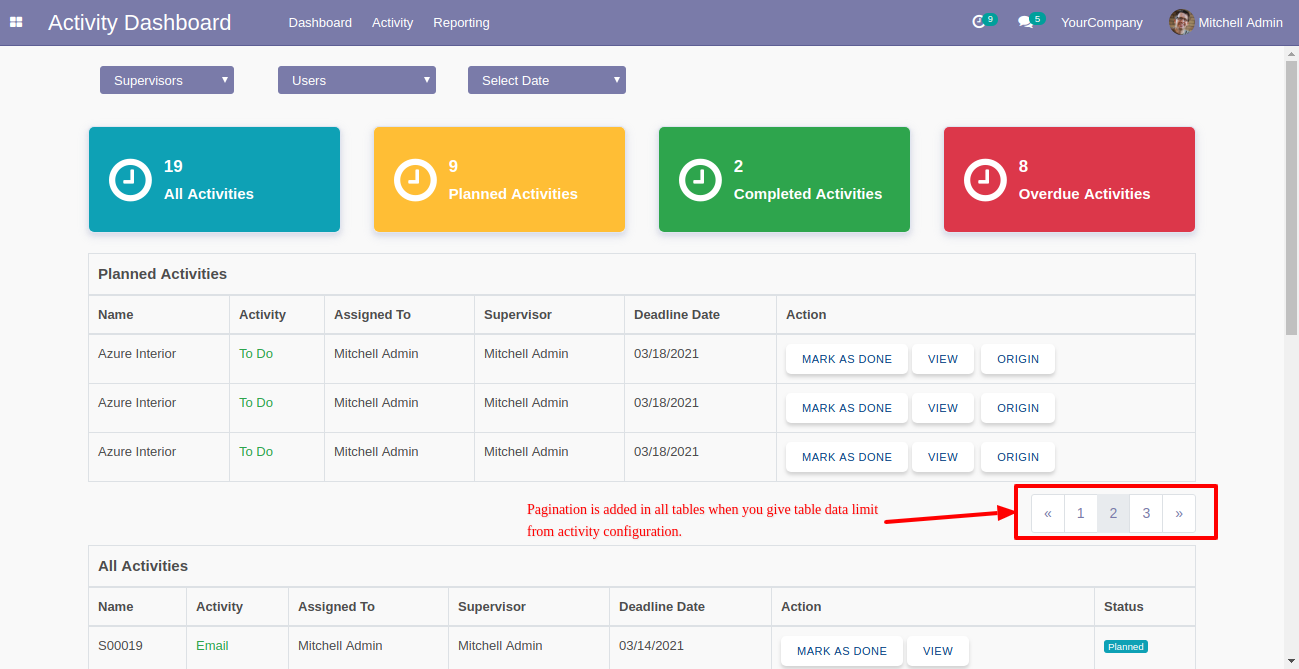This screenshot has width=1299, height=669.
Task: Click clock icon on Planned Activities card
Action: (414, 180)
